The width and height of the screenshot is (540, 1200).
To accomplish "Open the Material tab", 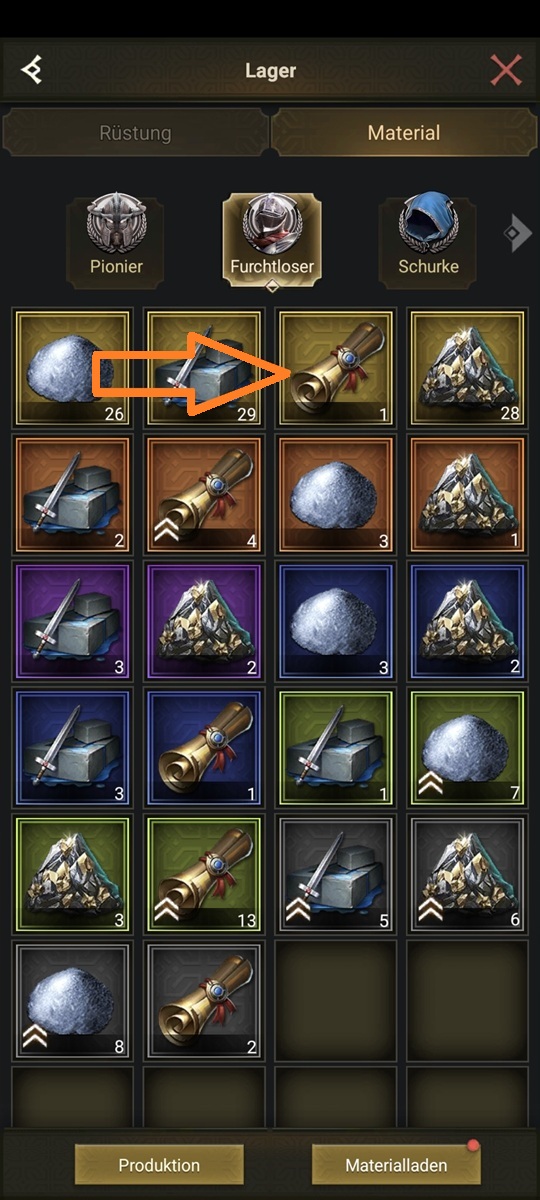I will point(404,133).
